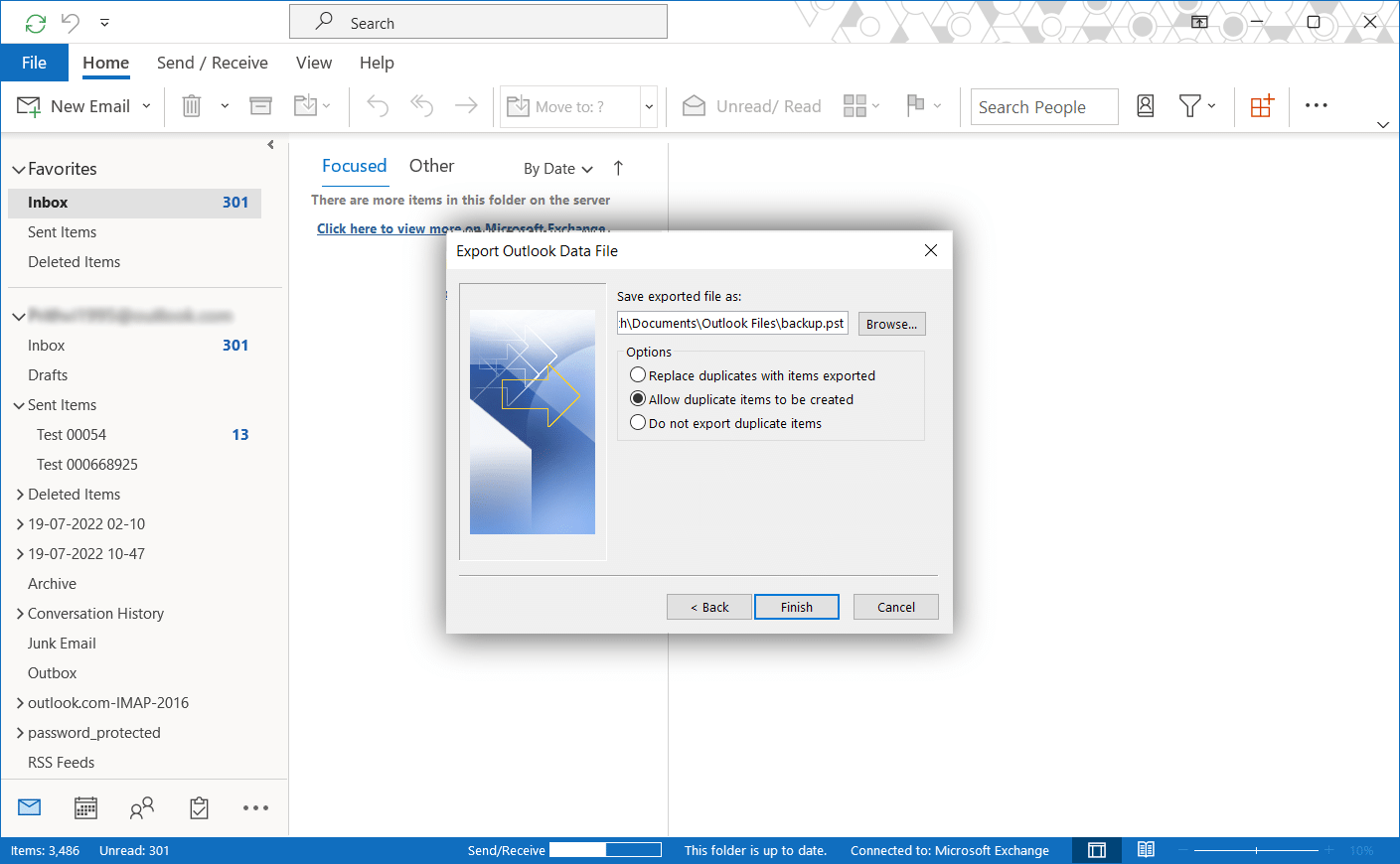Click in the Search People field
Screen dimensions: 1400x864
(1044, 107)
